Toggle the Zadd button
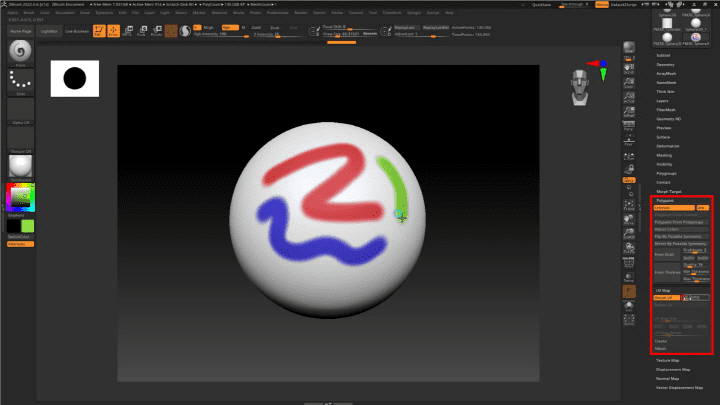720x405 pixels. tap(256, 28)
